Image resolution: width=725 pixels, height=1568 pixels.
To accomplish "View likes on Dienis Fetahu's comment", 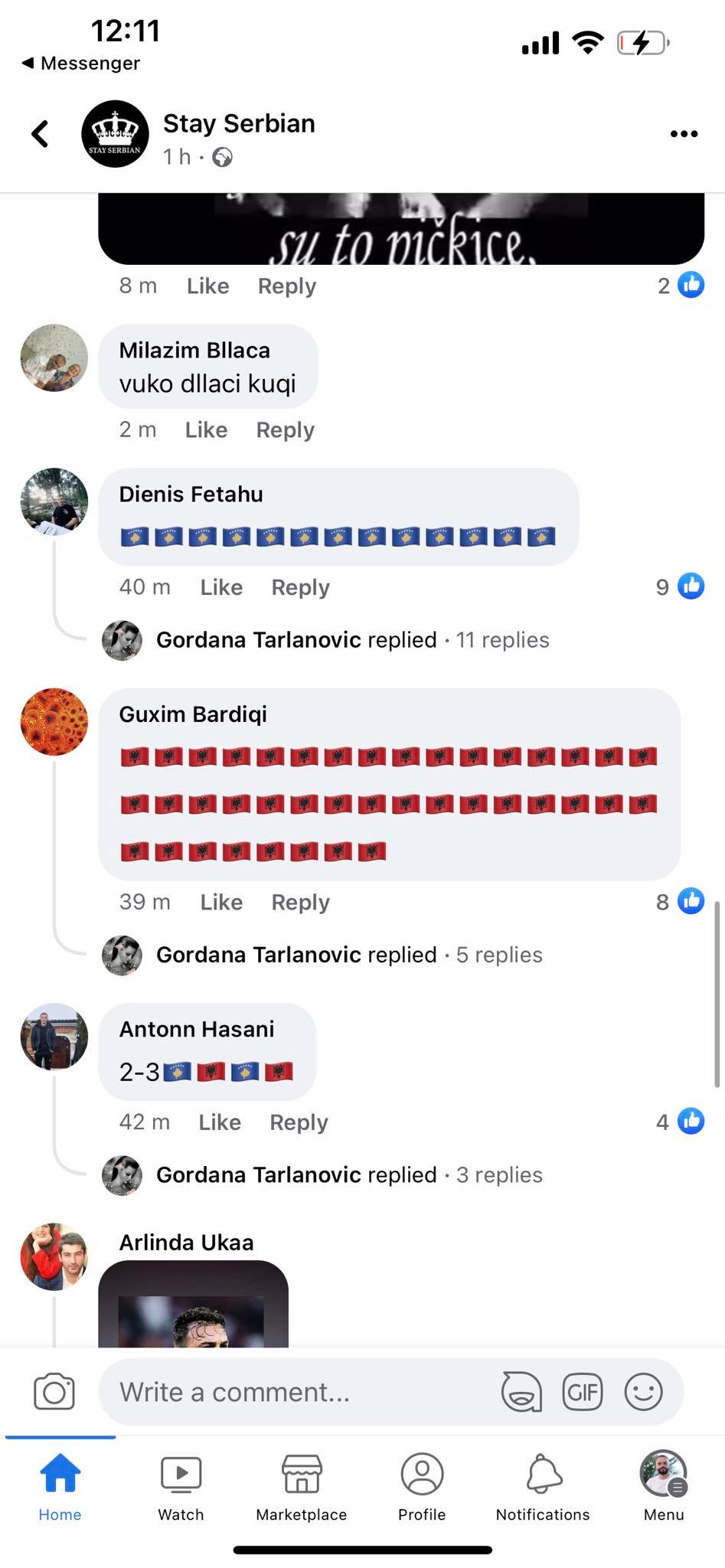I will 680,587.
